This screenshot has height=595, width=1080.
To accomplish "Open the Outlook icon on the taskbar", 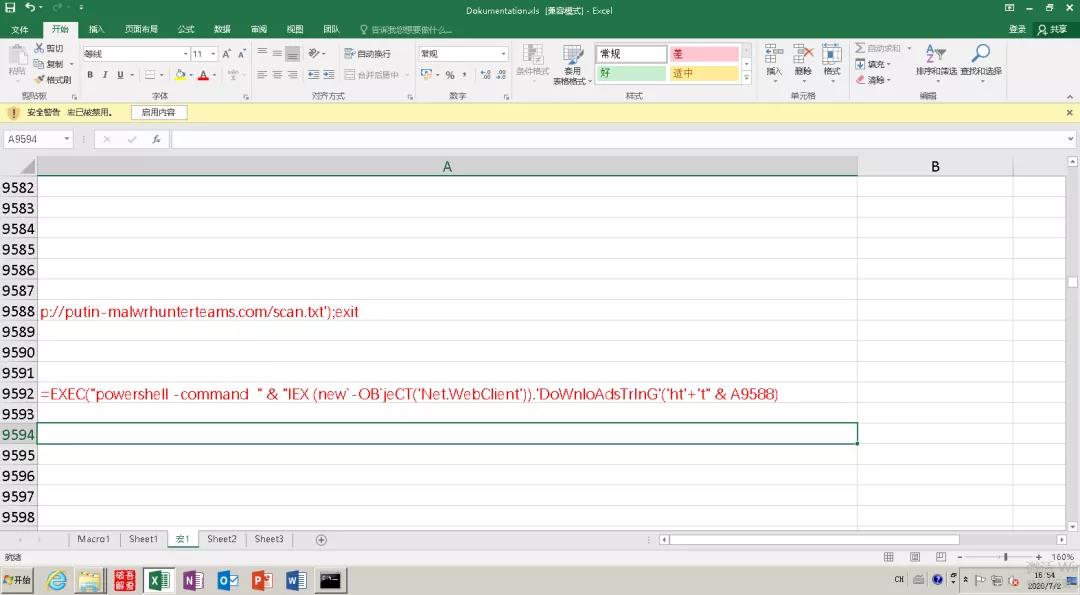I will 227,581.
